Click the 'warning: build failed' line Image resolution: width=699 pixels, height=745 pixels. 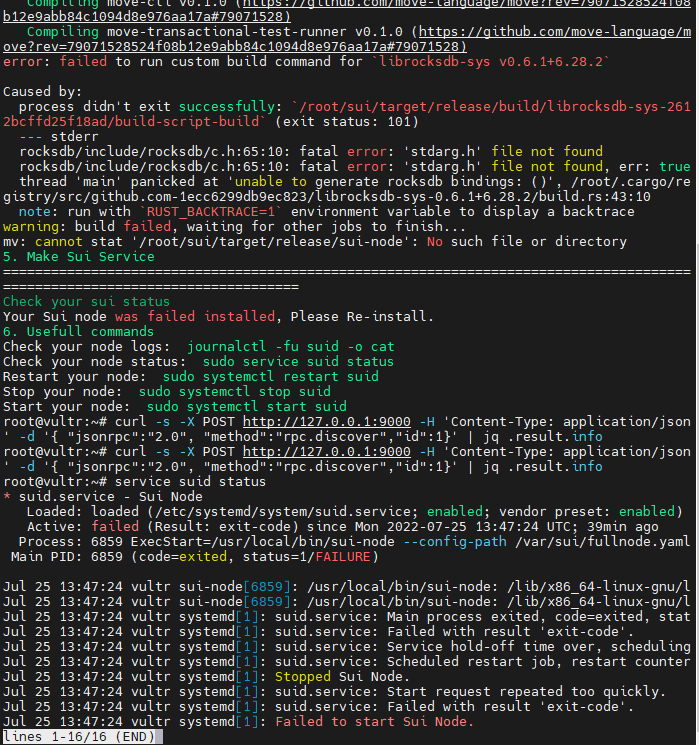tap(234, 227)
